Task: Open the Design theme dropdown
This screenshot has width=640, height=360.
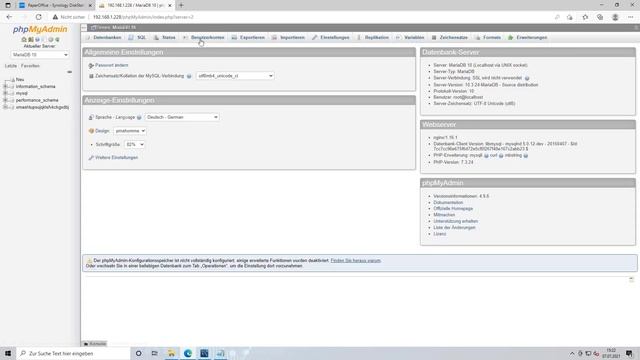Action: point(130,131)
